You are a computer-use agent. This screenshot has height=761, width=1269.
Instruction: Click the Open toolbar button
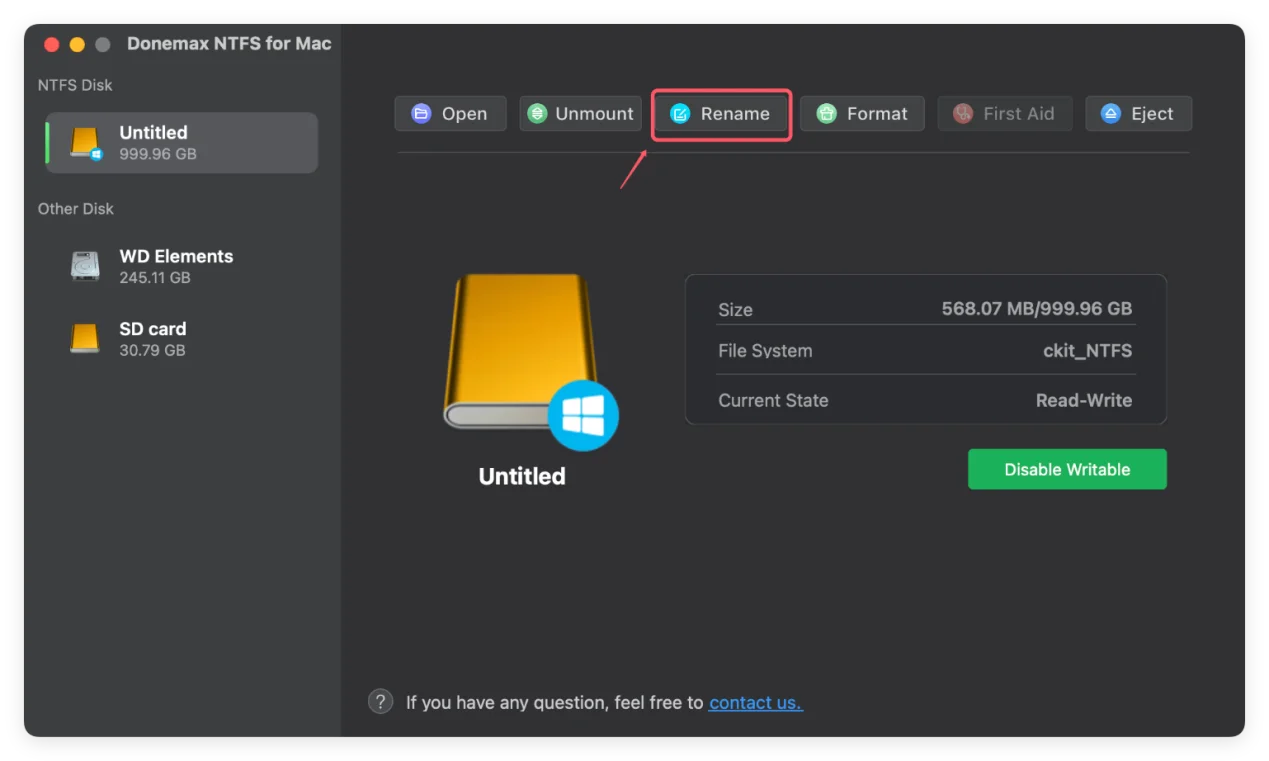(x=450, y=114)
